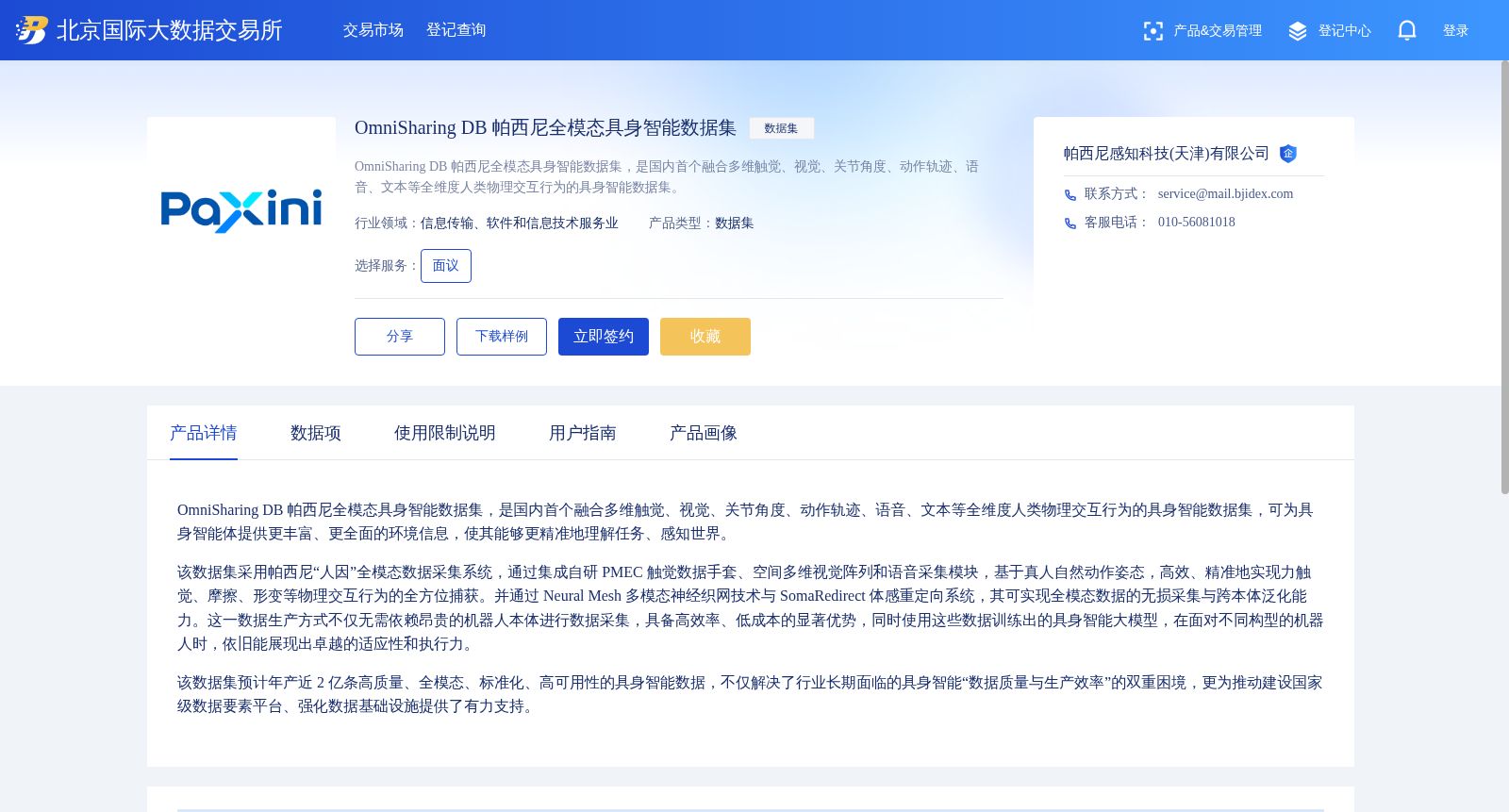Switch to the 使用限制说明 tab
This screenshot has height=812, width=1509.
click(x=445, y=433)
